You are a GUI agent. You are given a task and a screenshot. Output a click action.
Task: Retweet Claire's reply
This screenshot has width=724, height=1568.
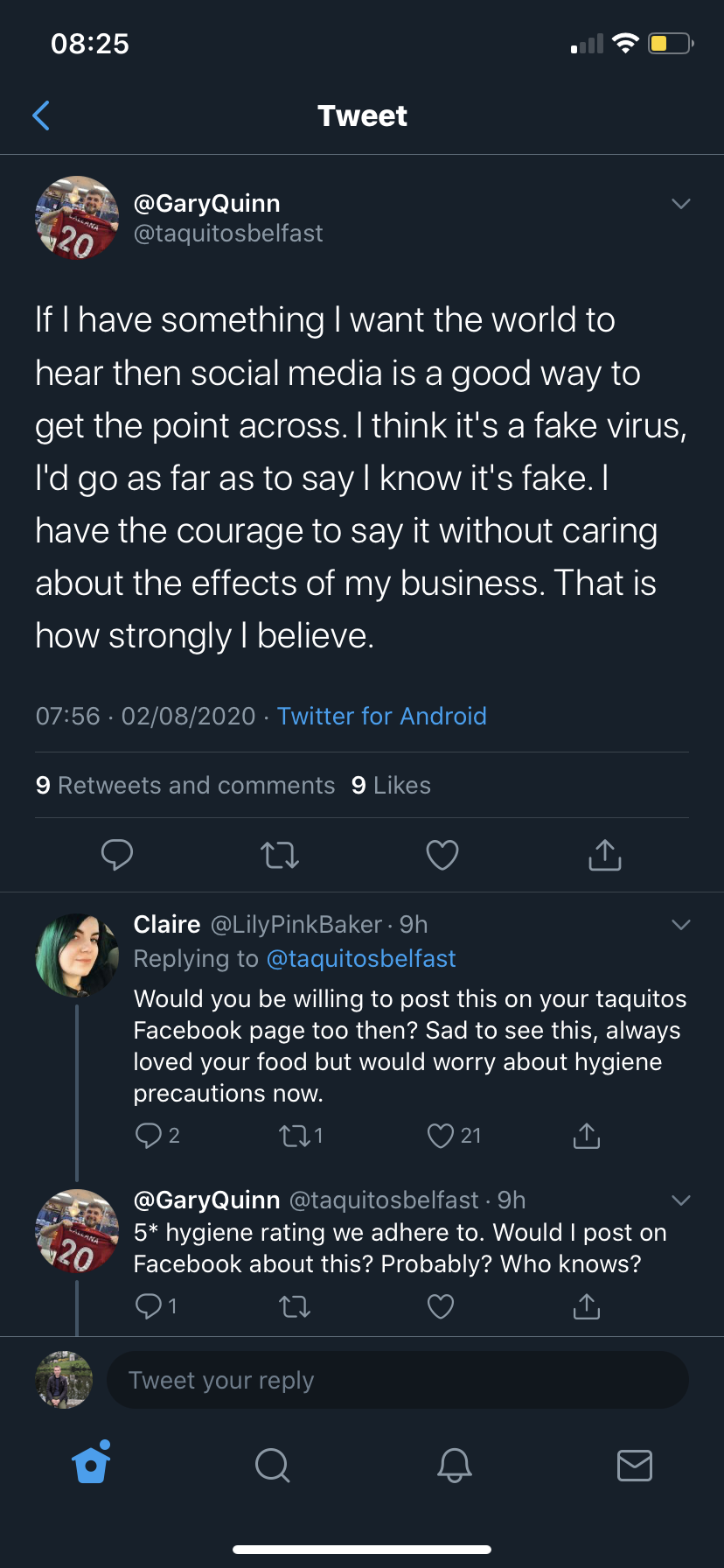(x=292, y=1136)
